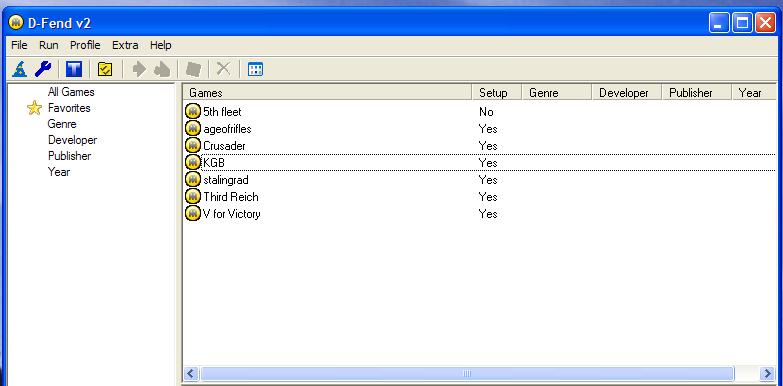Select the V for Victory game name
This screenshot has height=386, width=783.
(x=232, y=214)
